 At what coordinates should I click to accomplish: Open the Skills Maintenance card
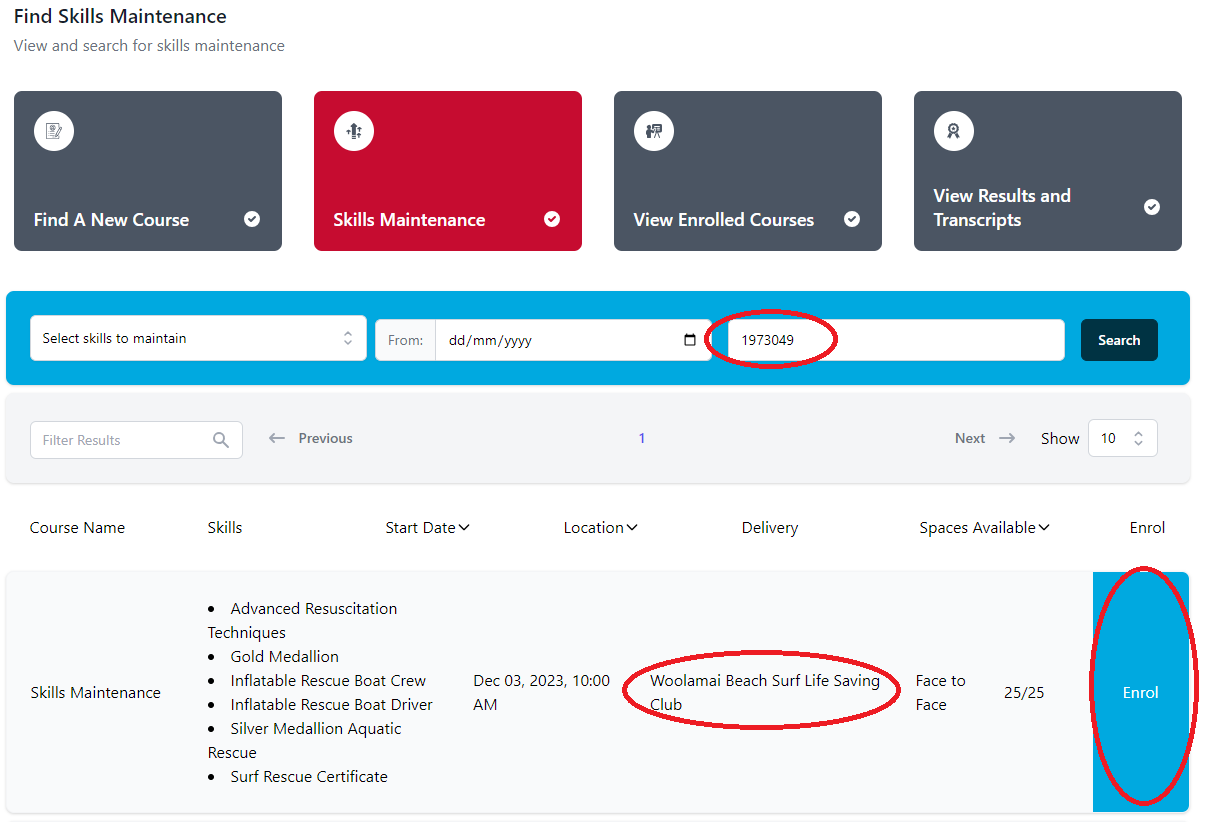[448, 171]
